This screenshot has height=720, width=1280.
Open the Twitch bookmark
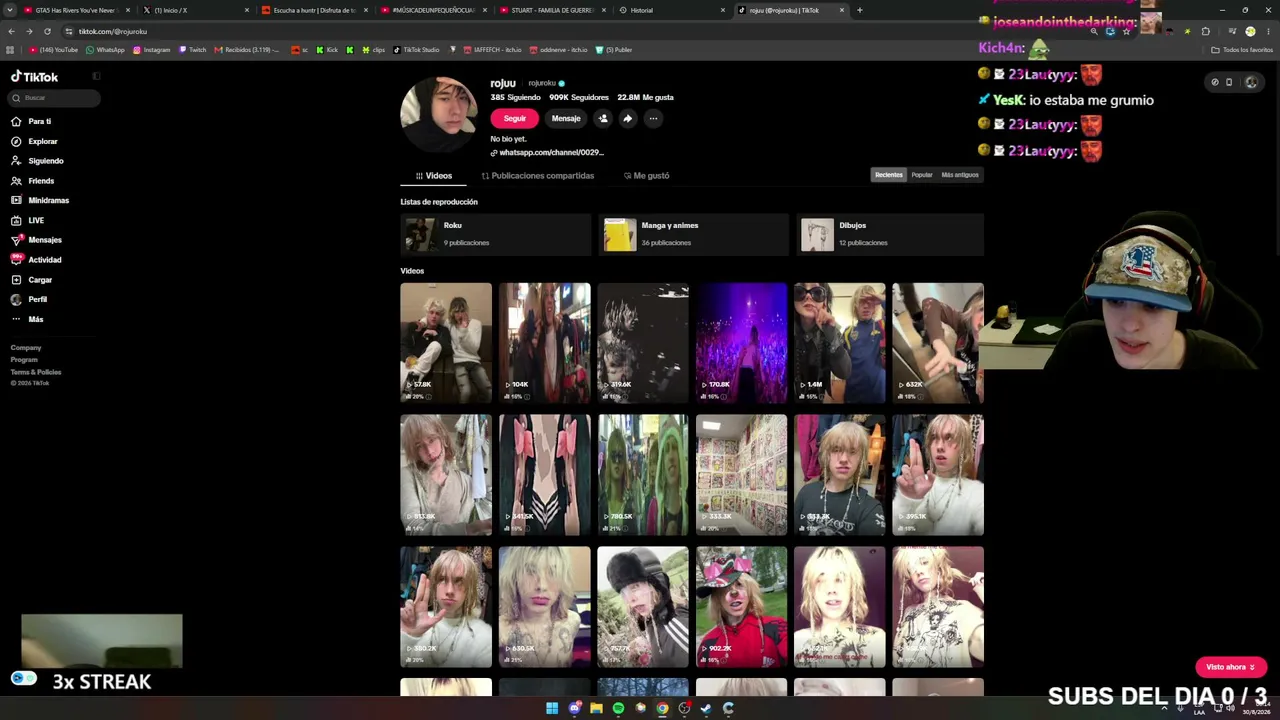193,50
